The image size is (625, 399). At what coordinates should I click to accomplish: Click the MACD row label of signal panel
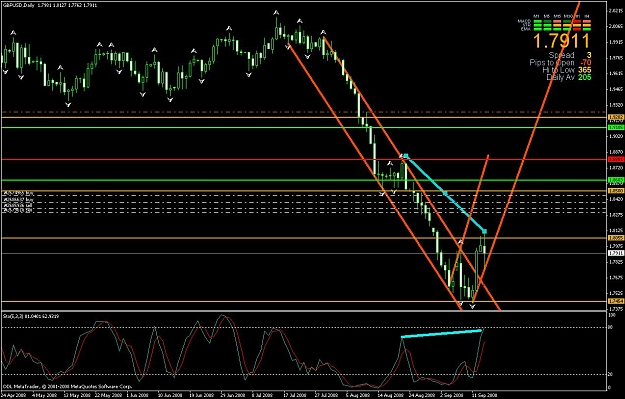coord(524,21)
